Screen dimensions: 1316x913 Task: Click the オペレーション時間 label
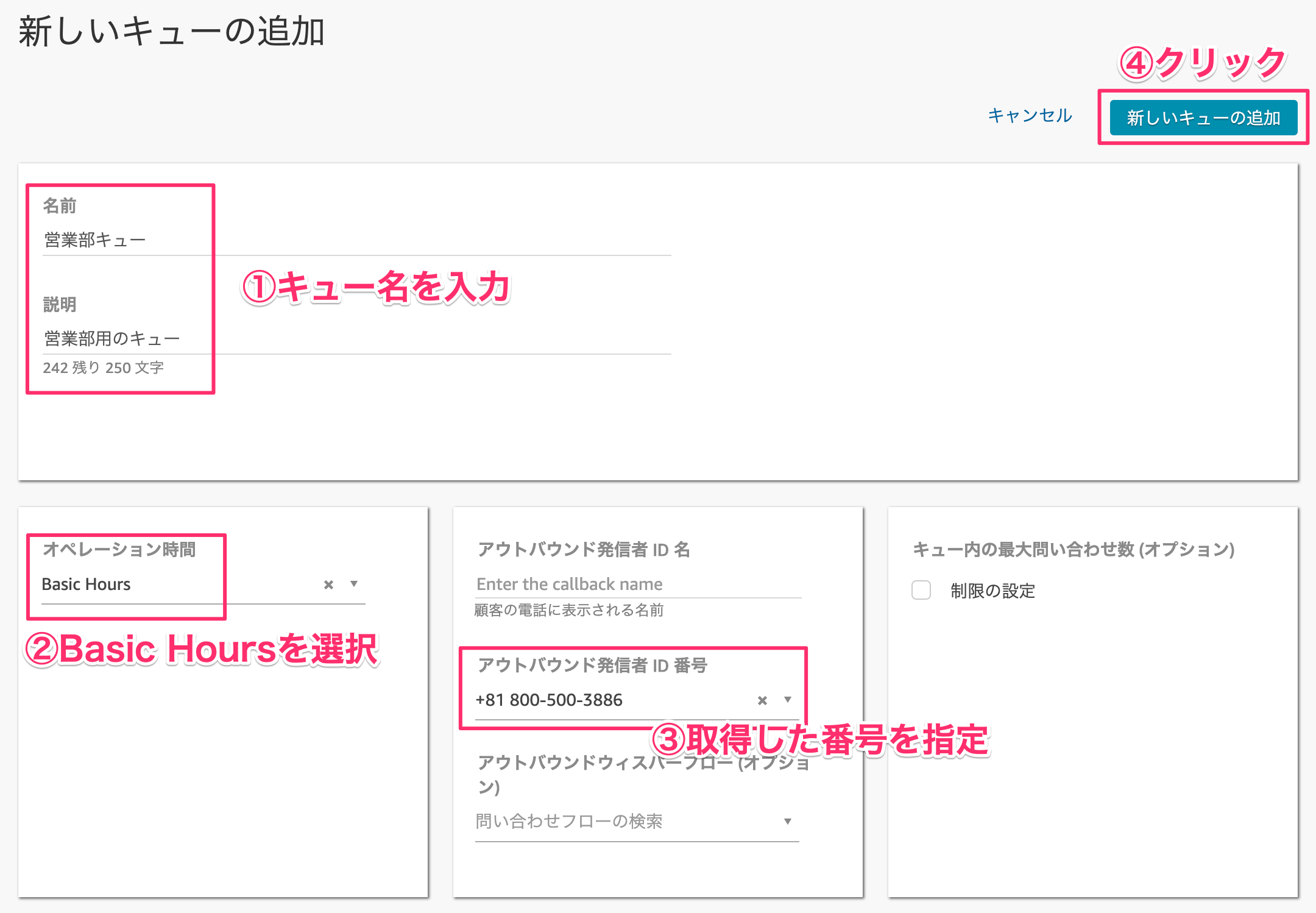[x=119, y=549]
